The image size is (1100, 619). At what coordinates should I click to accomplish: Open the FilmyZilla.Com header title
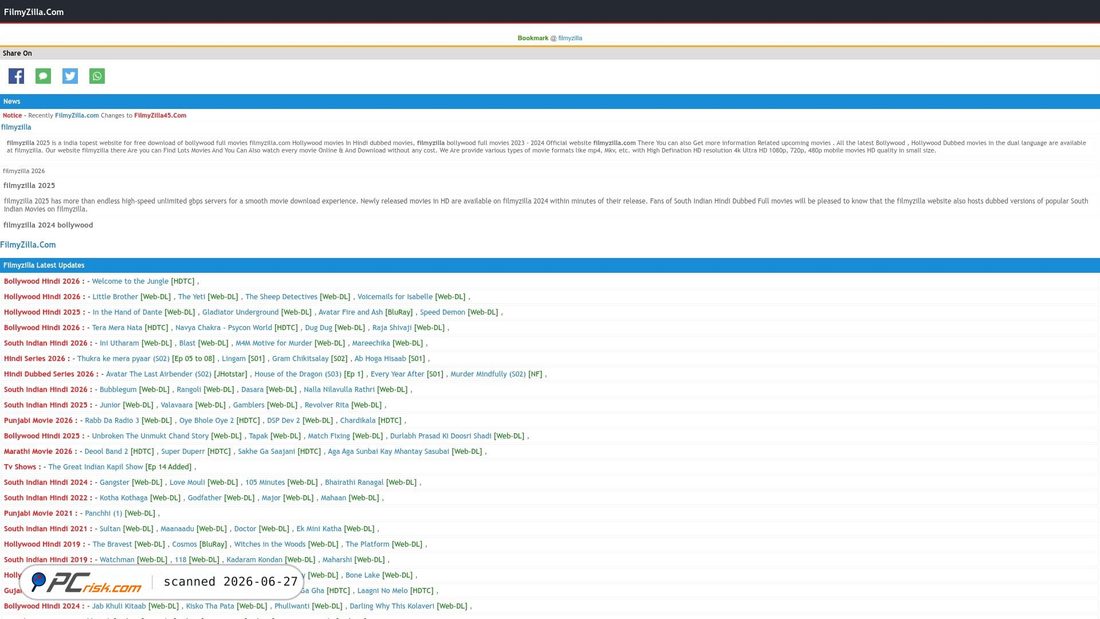pyautogui.click(x=34, y=12)
